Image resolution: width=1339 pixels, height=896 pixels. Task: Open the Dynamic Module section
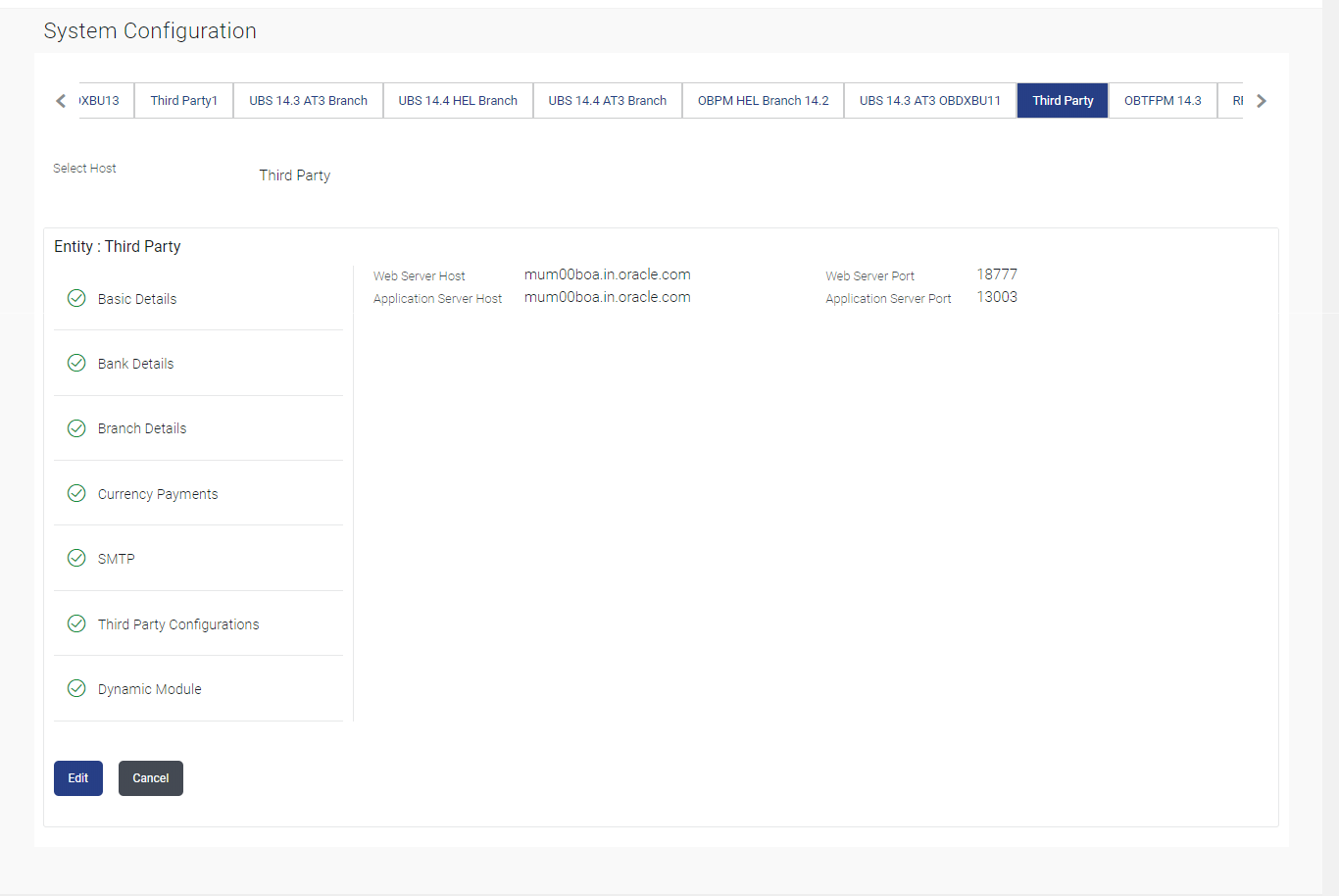(198, 688)
